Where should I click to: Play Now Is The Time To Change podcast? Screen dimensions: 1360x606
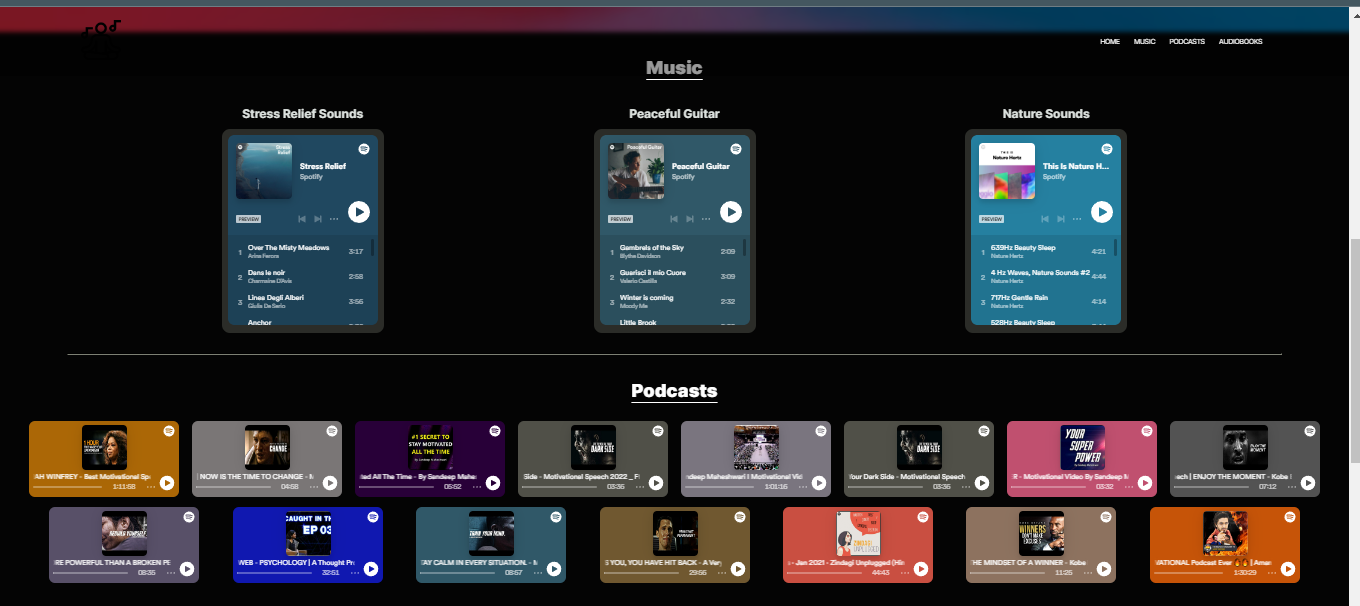click(330, 483)
